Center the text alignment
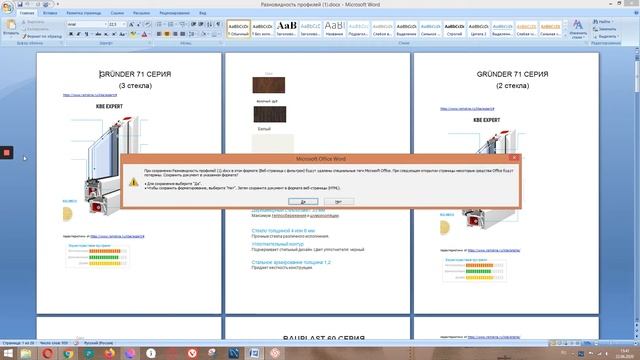The image size is (640, 360). point(167,34)
